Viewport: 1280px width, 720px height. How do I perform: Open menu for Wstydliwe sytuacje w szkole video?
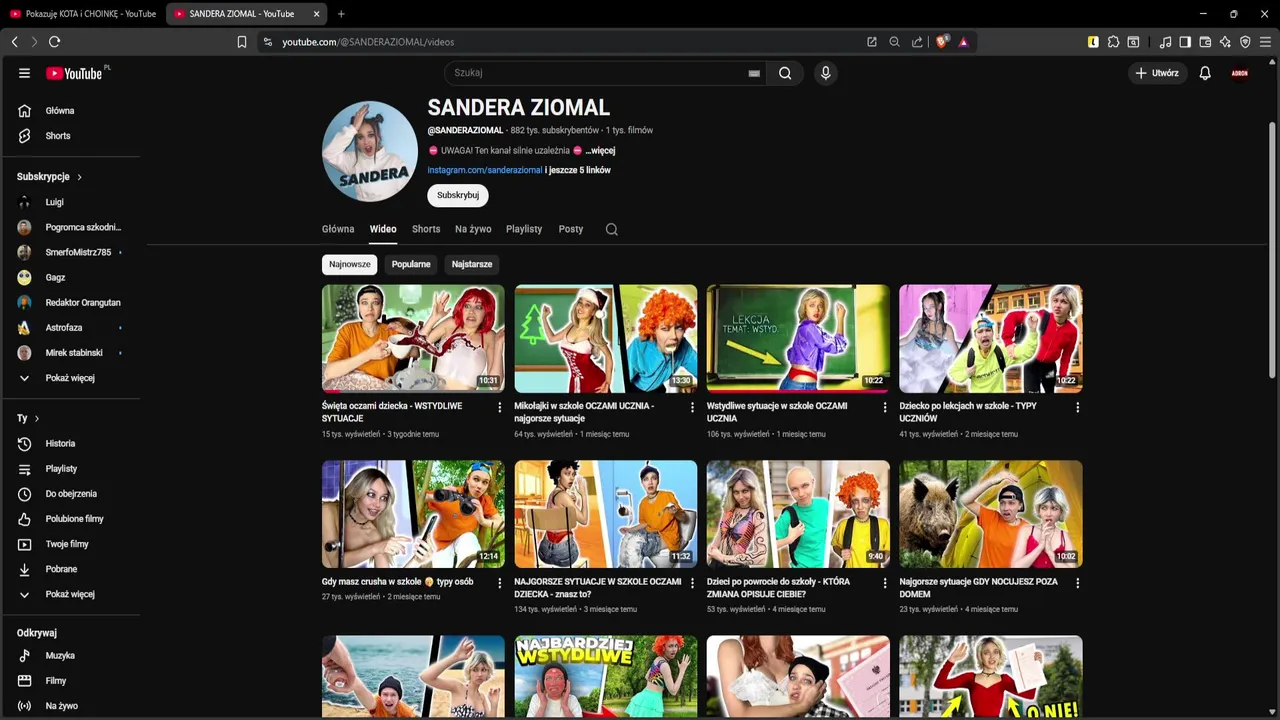click(x=884, y=407)
